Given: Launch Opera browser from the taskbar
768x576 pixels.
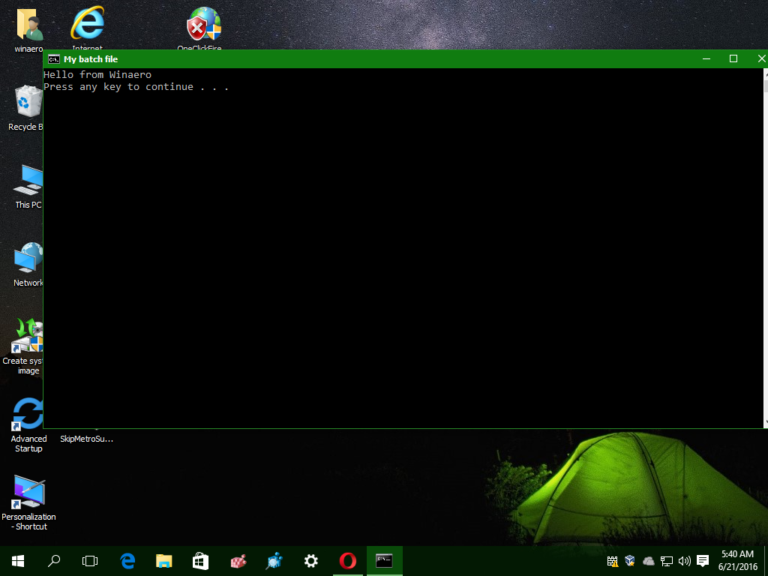Looking at the screenshot, I should point(347,561).
